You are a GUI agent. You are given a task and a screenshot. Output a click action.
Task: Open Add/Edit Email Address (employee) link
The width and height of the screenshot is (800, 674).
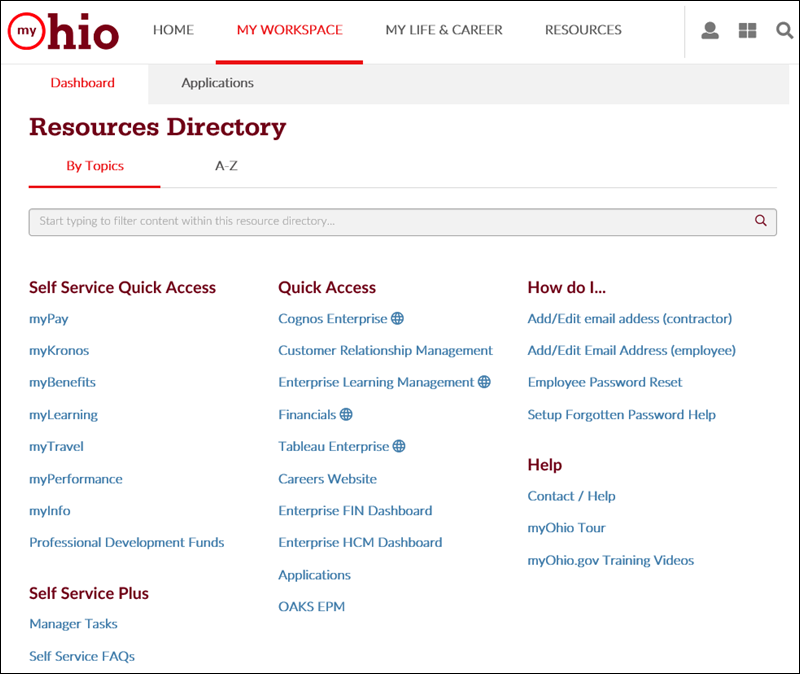(x=632, y=351)
